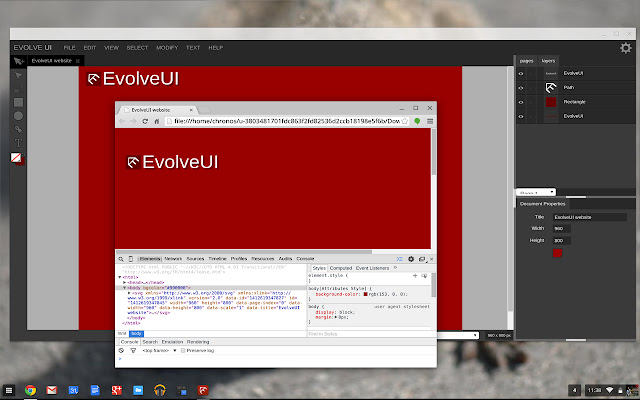Viewport: 640px width, 400px height.
Task: Open DevTools settings gear
Action: tap(411, 259)
